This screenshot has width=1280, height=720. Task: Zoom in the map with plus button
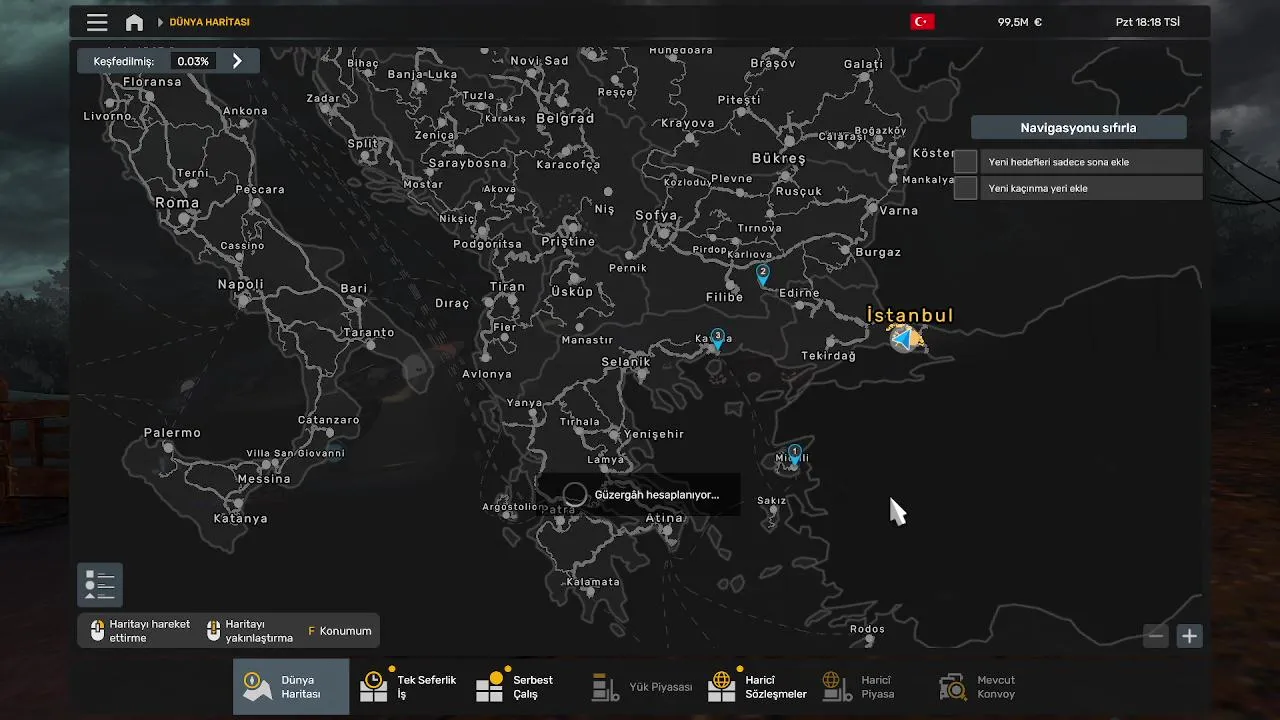1189,635
